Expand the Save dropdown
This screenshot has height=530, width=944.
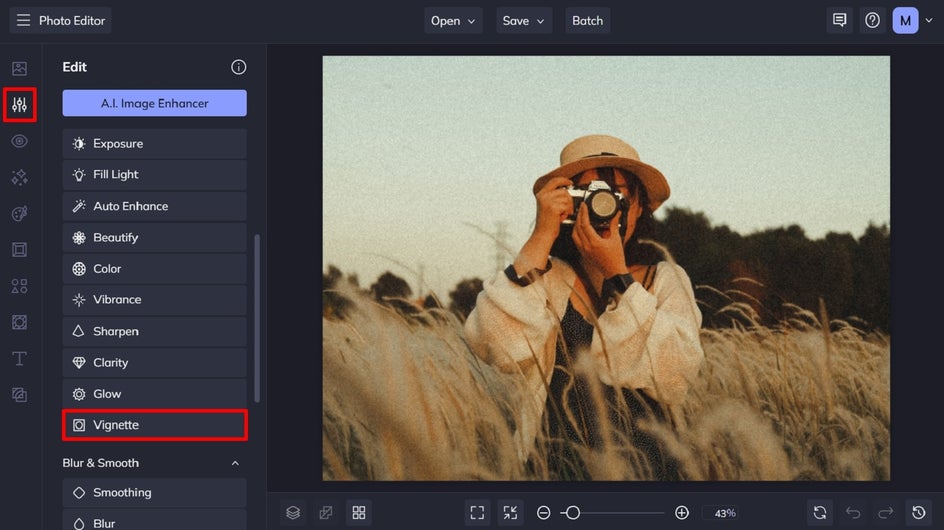(524, 20)
